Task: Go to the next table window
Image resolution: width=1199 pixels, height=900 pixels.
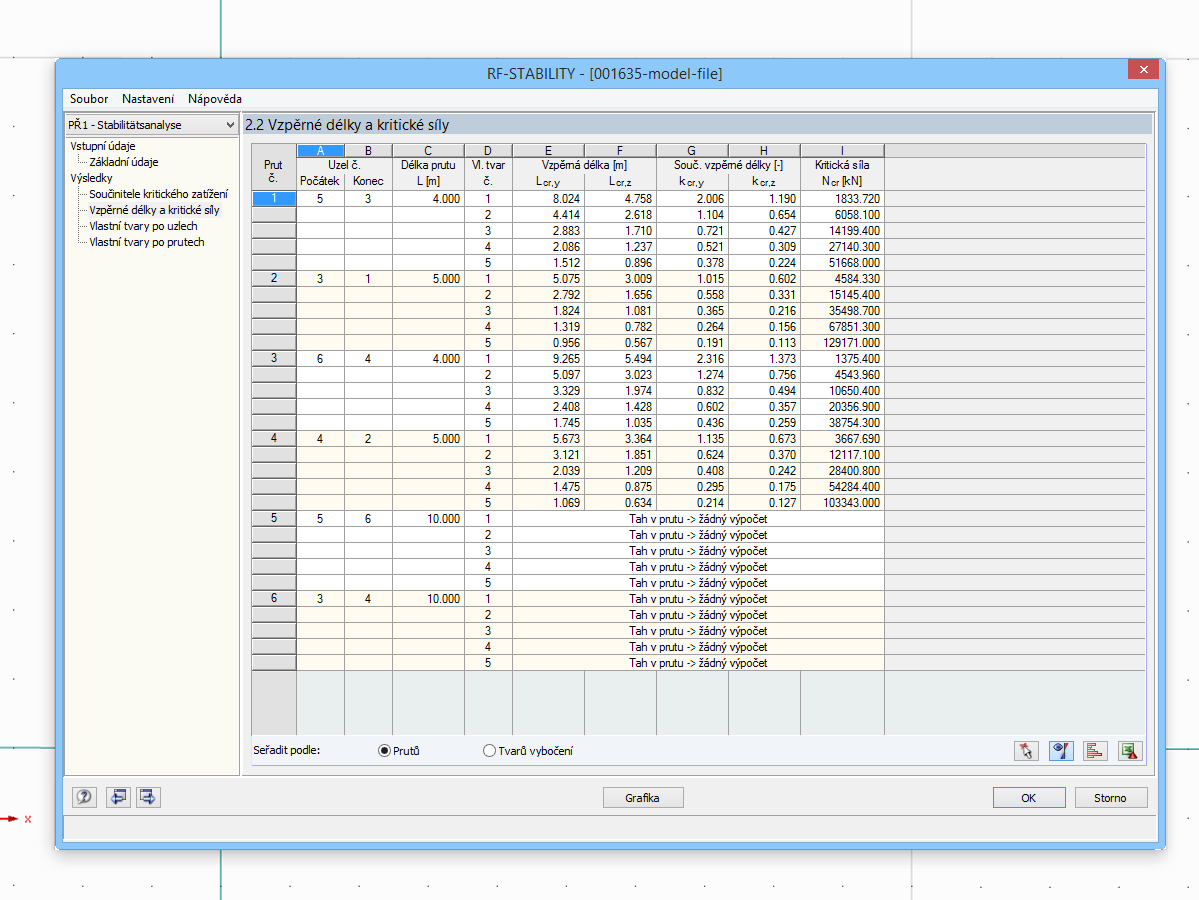Action: click(x=148, y=797)
